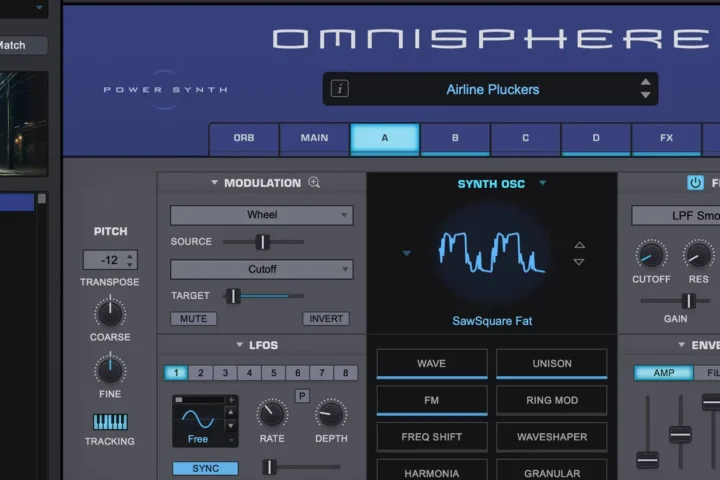Click the filter Cutoff knob

tap(651, 255)
